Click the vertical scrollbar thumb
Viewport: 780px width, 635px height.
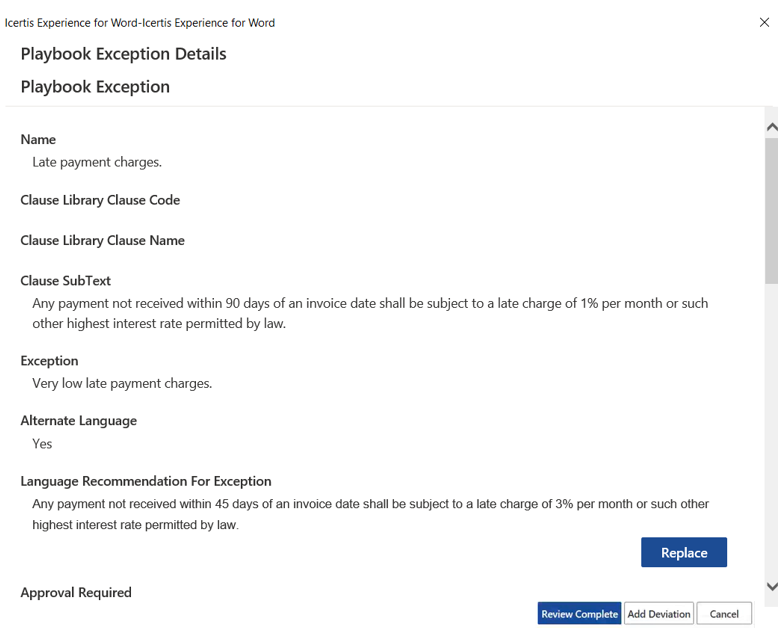pos(771,210)
